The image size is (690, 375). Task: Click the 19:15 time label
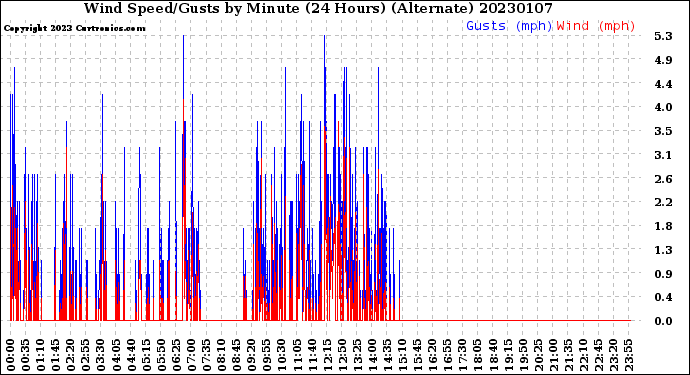pos(507,355)
